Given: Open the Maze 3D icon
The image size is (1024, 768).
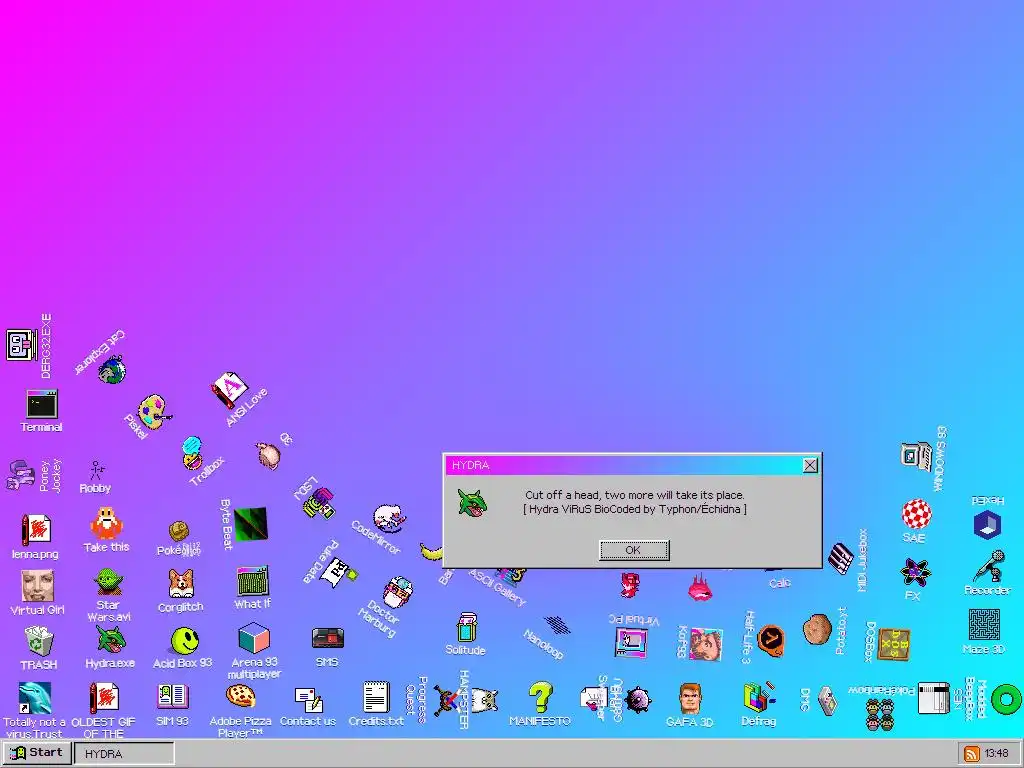Looking at the screenshot, I should click(984, 625).
